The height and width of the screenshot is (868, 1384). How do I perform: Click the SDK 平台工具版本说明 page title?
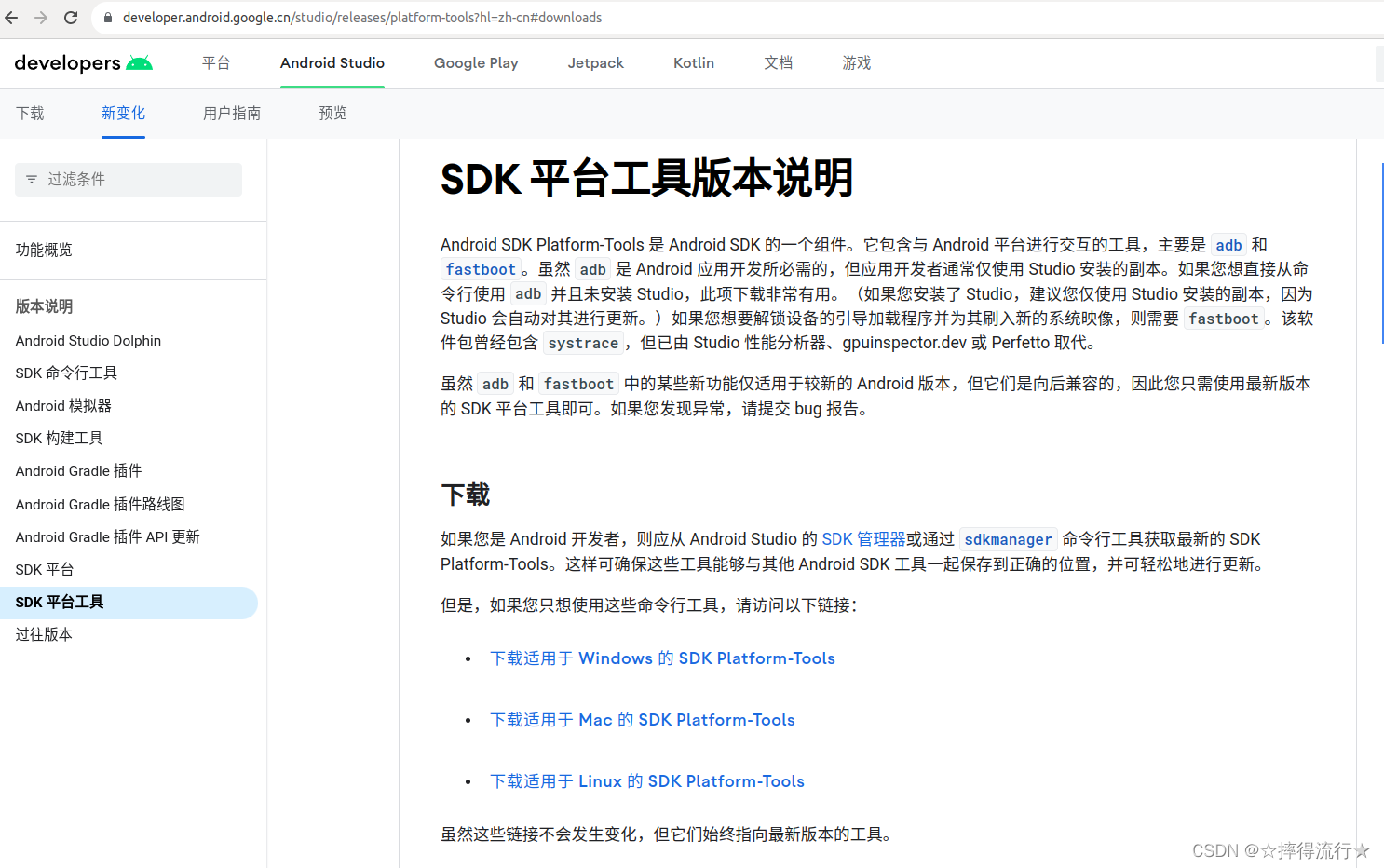point(647,179)
